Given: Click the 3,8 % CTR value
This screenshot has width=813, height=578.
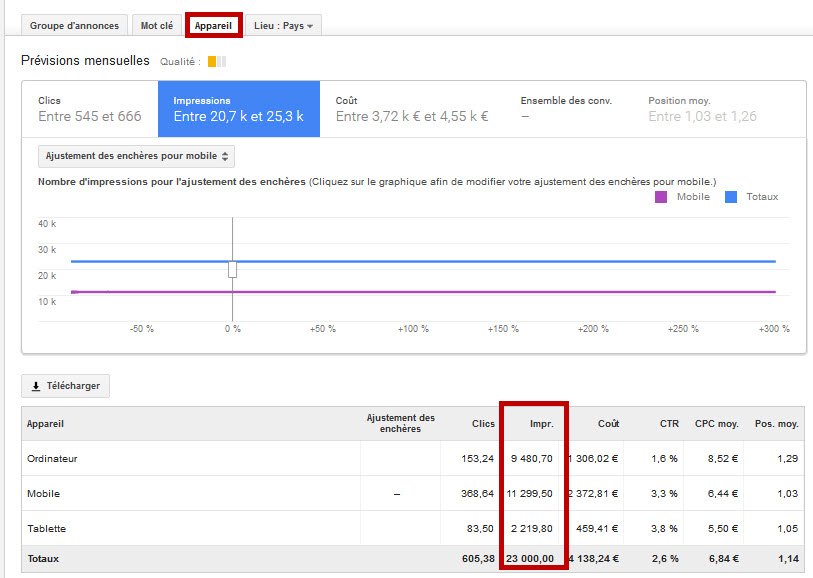Looking at the screenshot, I should [x=664, y=529].
